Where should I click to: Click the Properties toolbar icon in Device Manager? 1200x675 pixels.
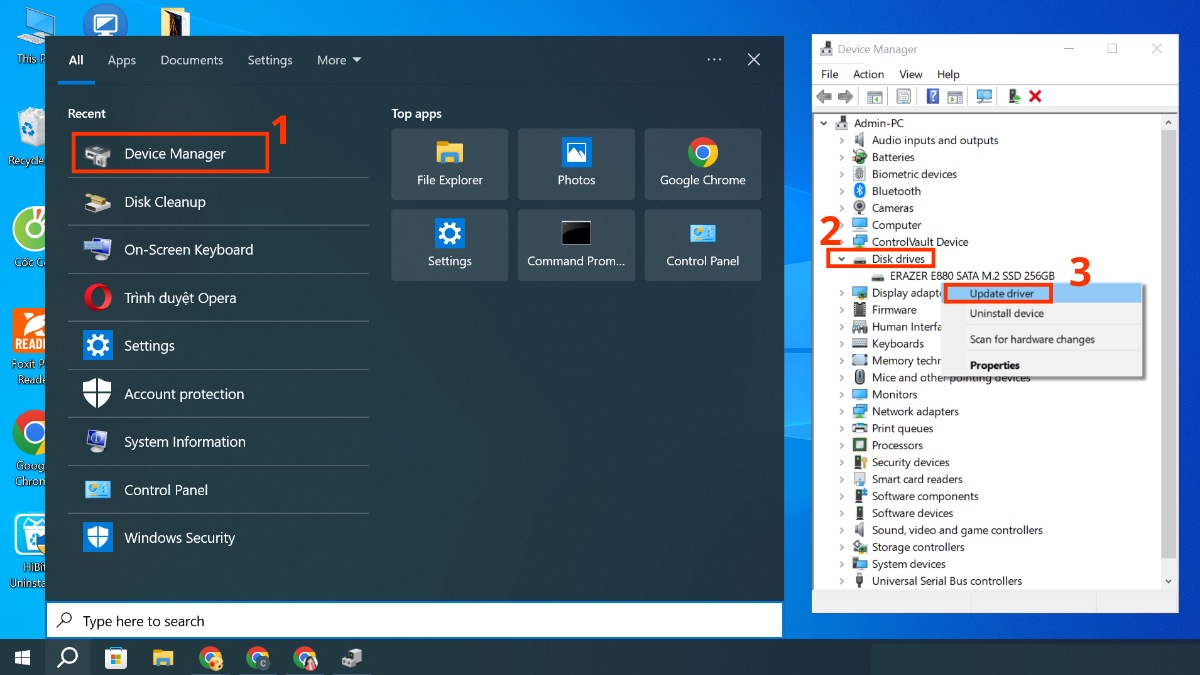tap(903, 97)
